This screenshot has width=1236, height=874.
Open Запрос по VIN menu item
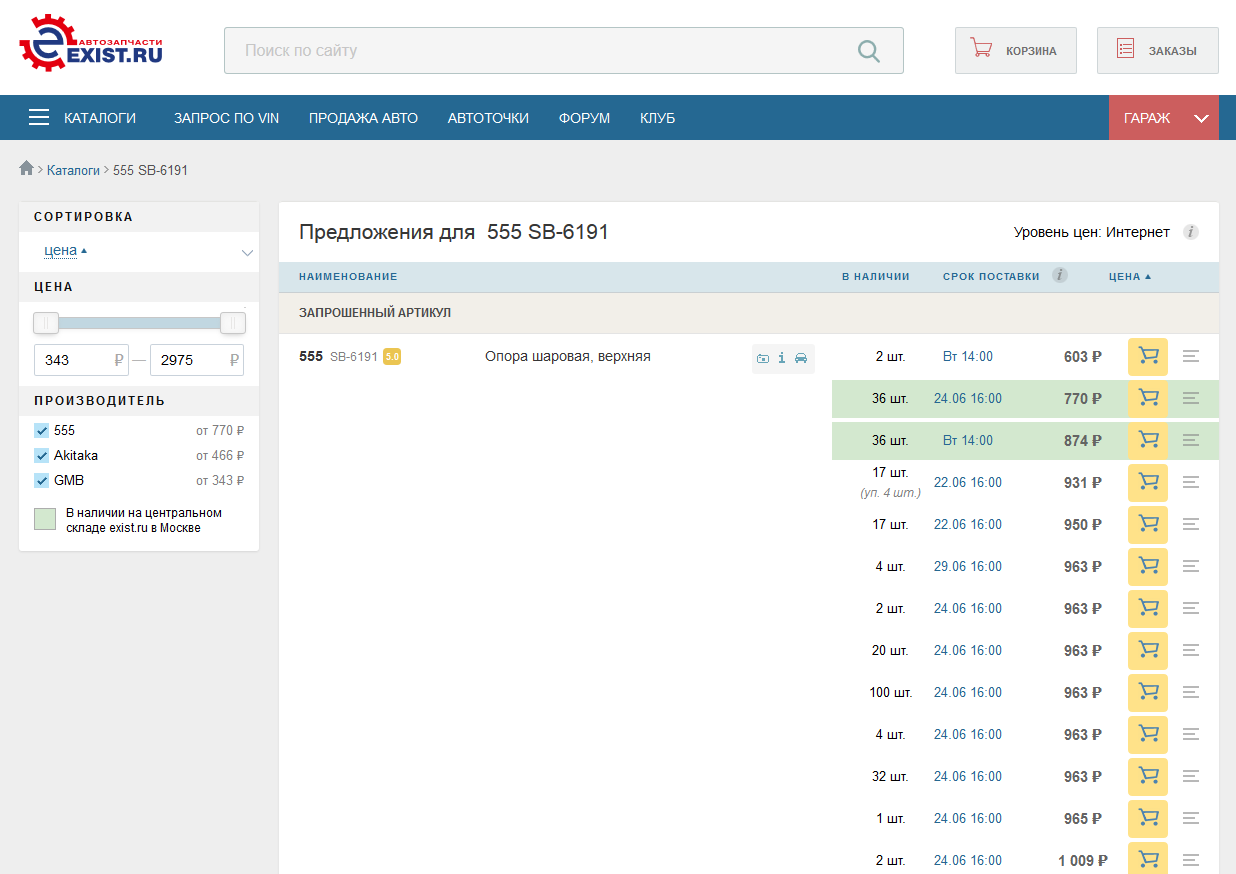point(226,118)
